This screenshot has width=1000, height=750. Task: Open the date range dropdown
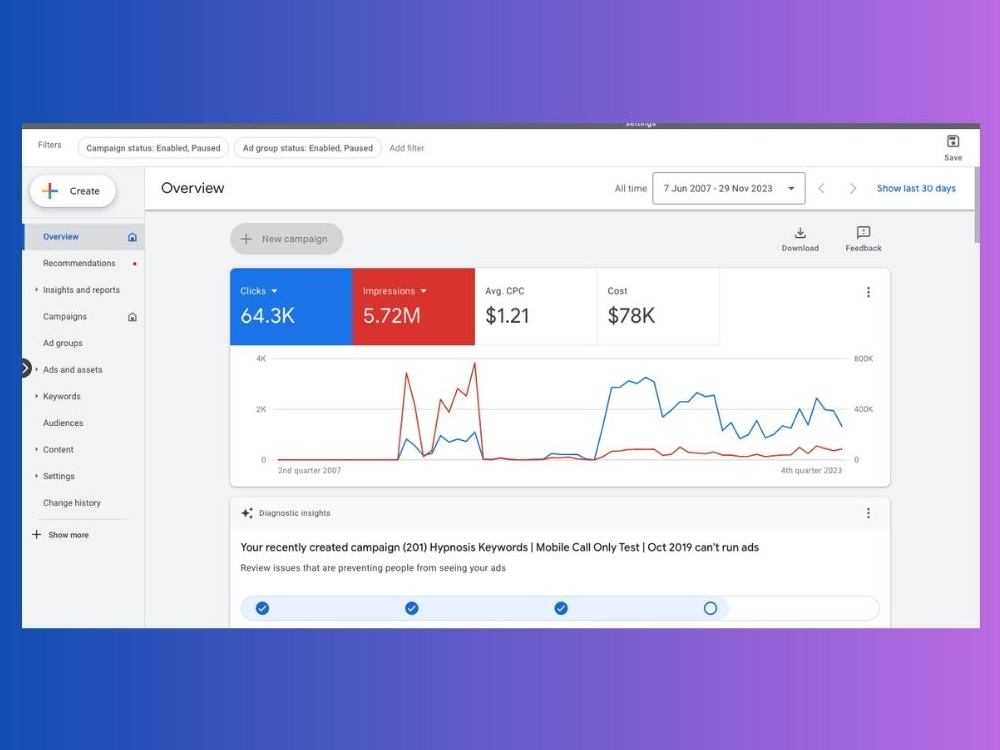728,188
